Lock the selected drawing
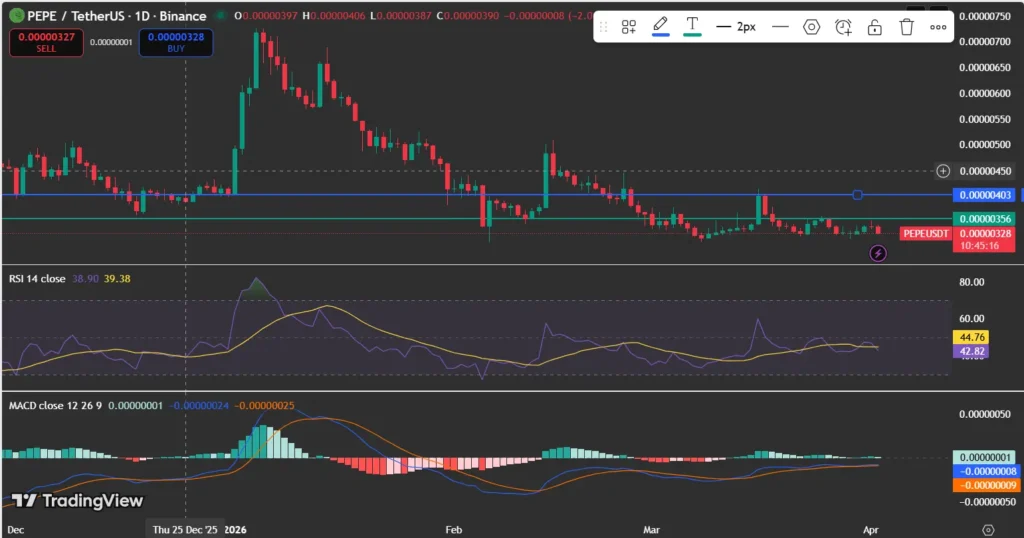Image resolution: width=1024 pixels, height=538 pixels. pos(874,27)
